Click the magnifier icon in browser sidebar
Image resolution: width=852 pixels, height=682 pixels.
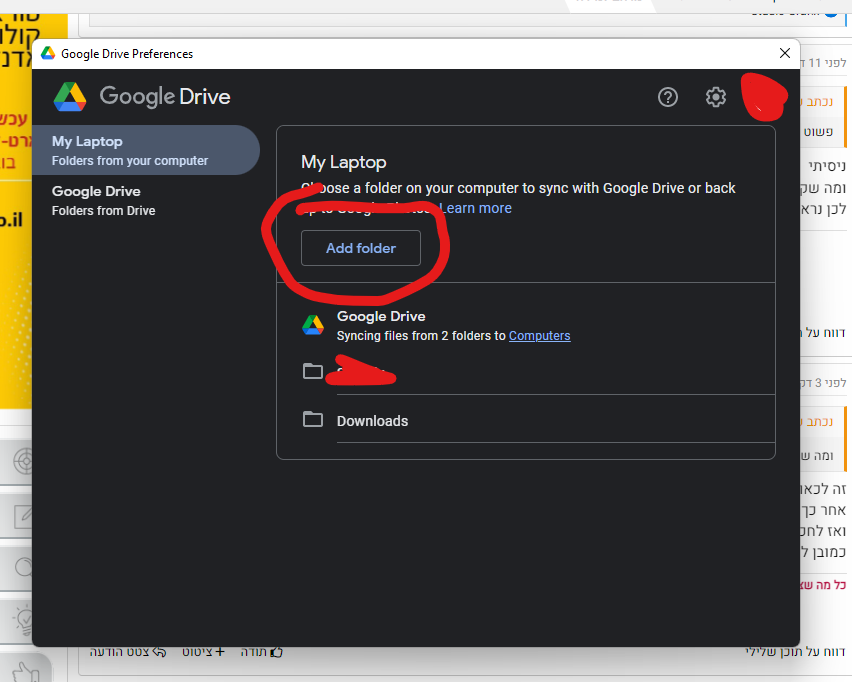click(23, 568)
